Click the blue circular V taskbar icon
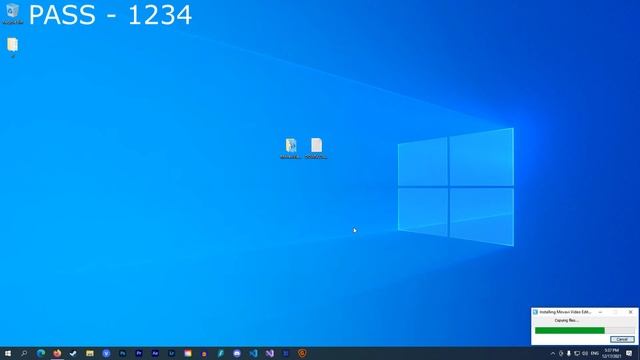This screenshot has width=640, height=360. pyautogui.click(x=106, y=353)
